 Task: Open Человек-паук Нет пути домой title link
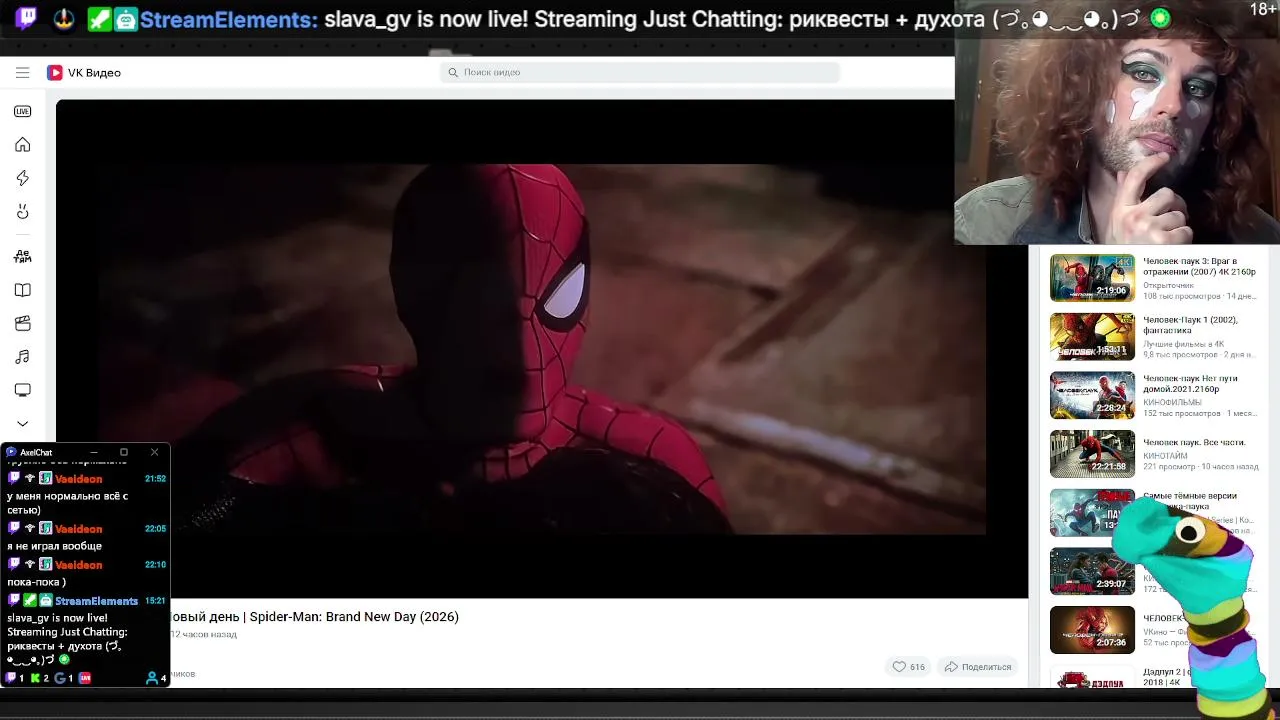click(x=1190, y=383)
